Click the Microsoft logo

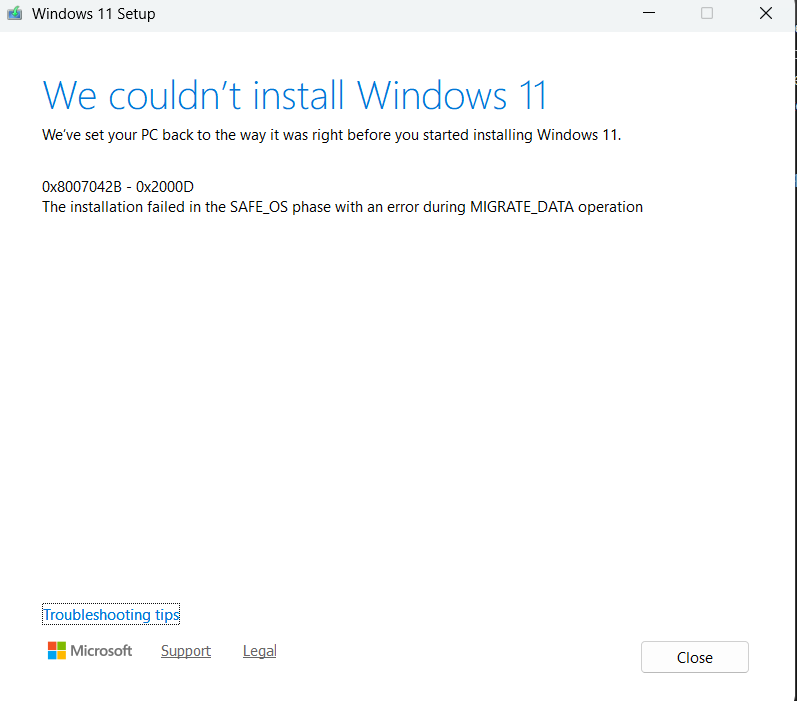89,651
